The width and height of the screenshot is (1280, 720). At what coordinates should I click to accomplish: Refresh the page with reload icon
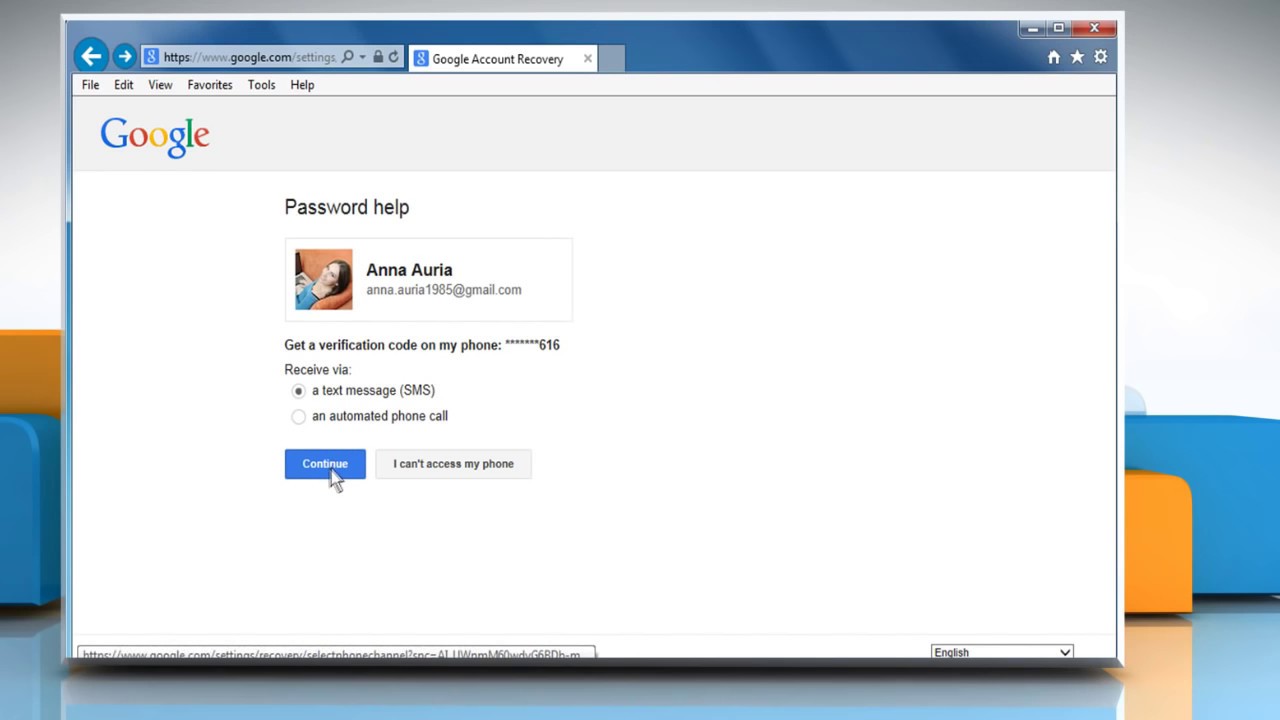click(394, 57)
